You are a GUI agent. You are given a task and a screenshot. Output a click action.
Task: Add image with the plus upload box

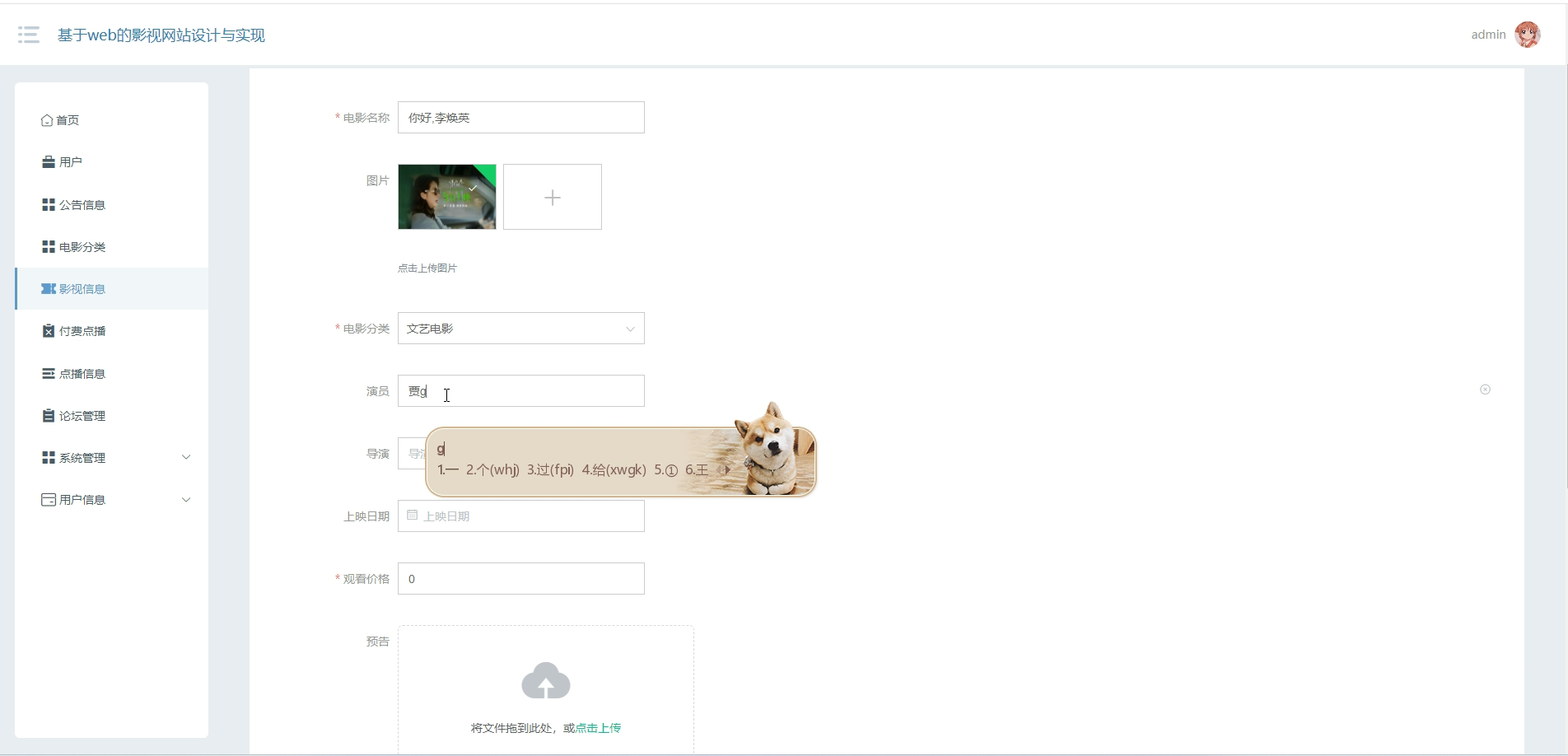553,197
